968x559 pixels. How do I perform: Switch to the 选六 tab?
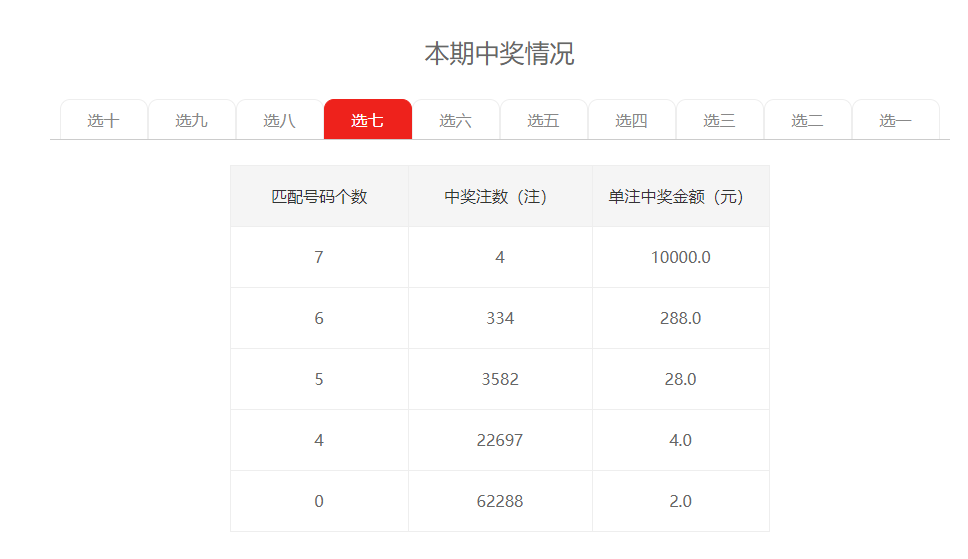tap(455, 120)
